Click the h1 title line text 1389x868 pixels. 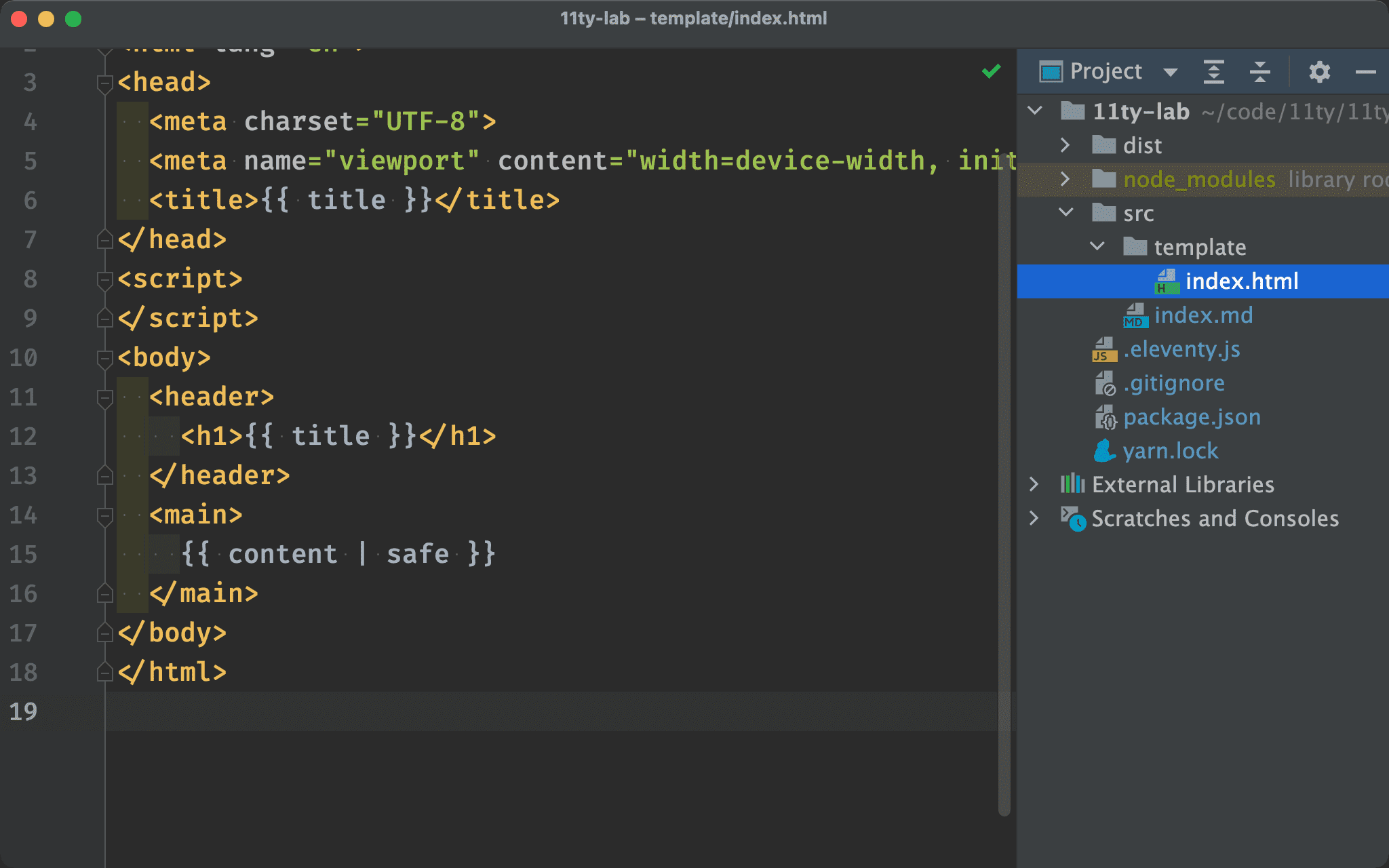click(338, 436)
